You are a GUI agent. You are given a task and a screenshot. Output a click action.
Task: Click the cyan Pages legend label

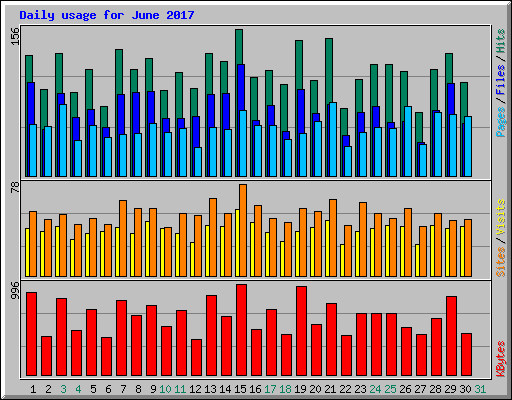[x=501, y=122]
